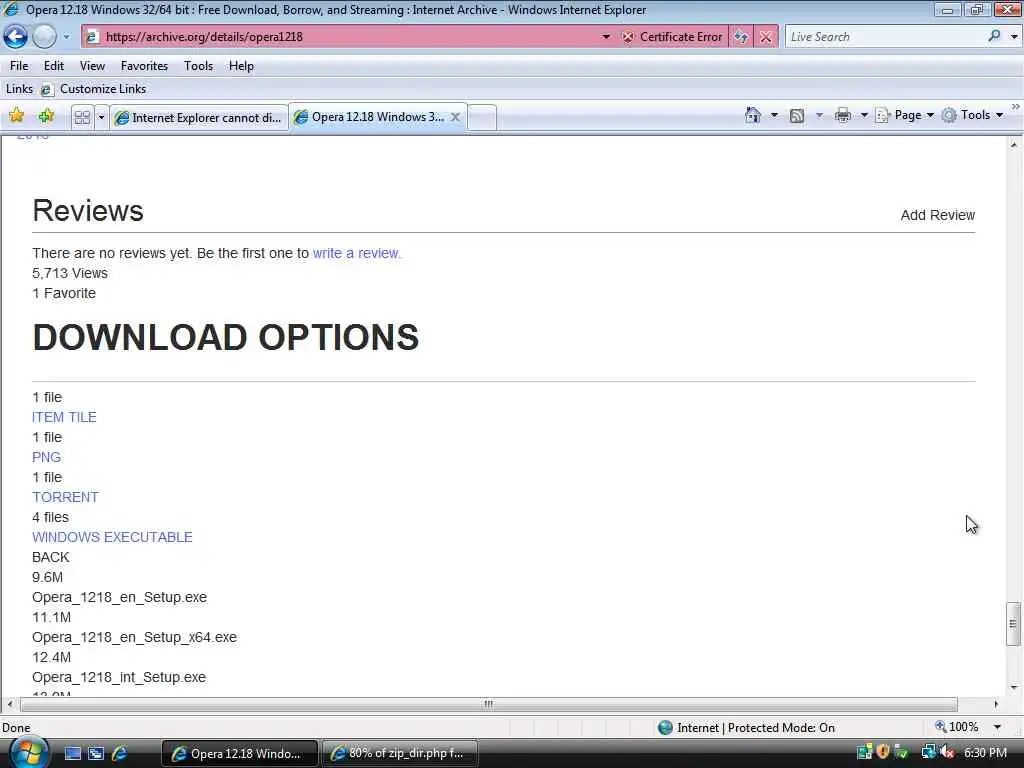1024x768 pixels.
Task: Click the Certificate Error indicator
Action: tap(673, 37)
